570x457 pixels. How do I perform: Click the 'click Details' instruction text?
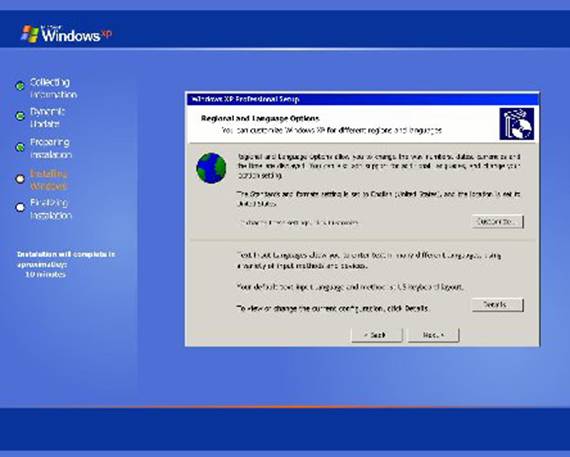(333, 308)
